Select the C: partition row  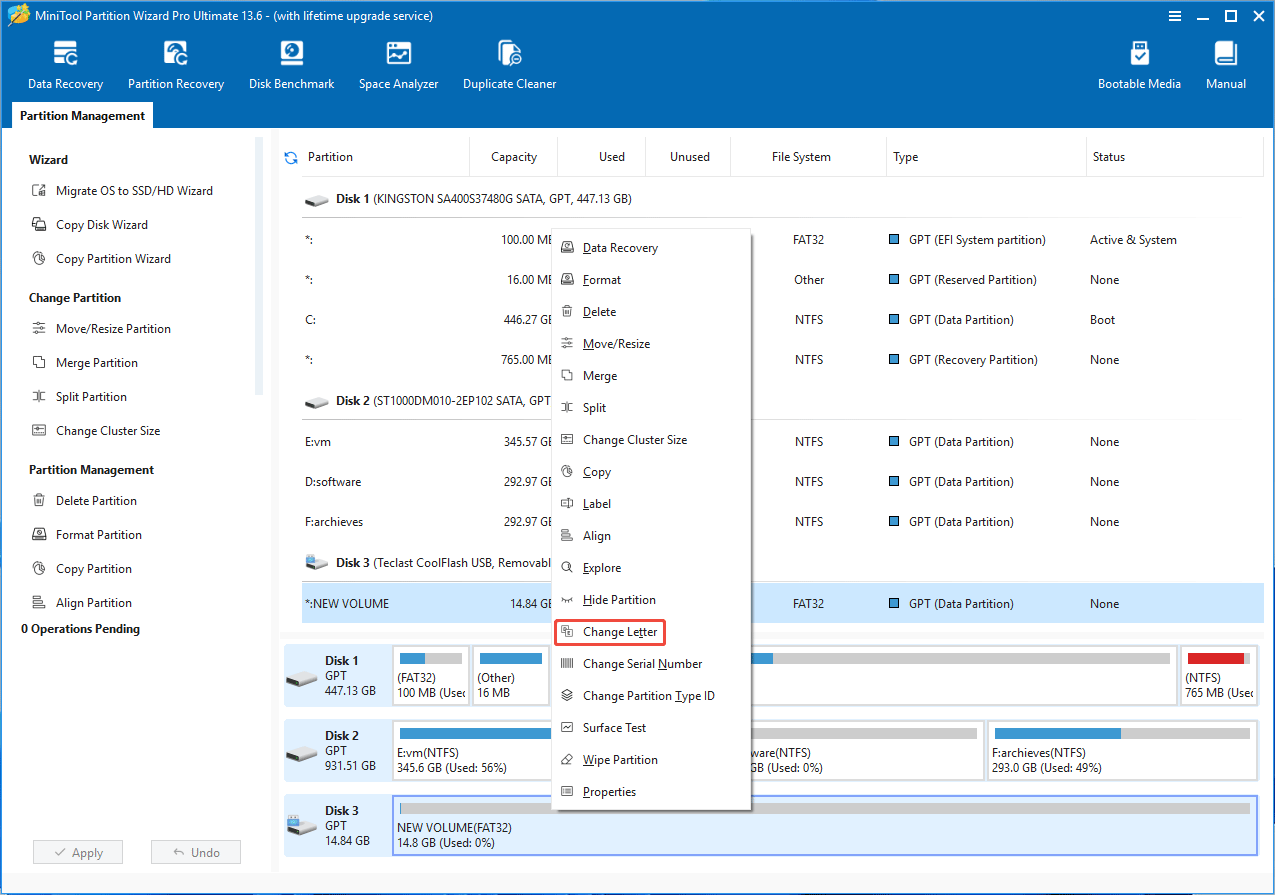tap(783, 320)
